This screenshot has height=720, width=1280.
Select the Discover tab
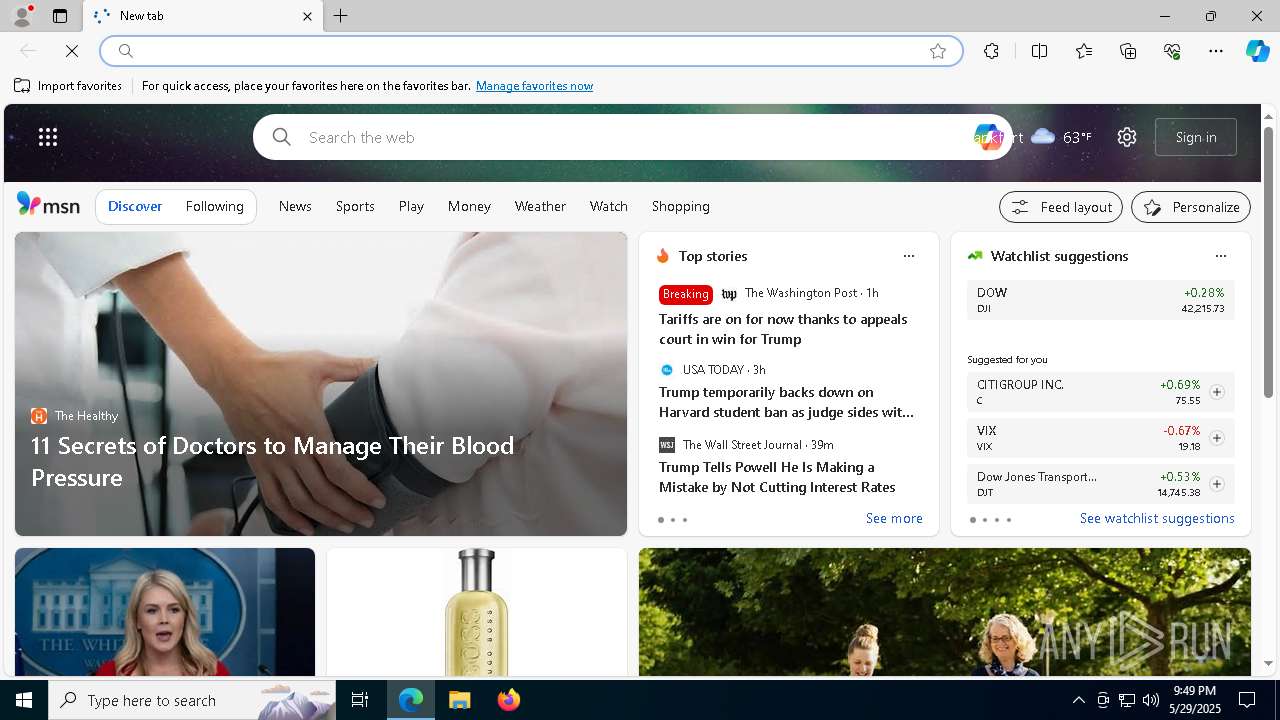[135, 206]
